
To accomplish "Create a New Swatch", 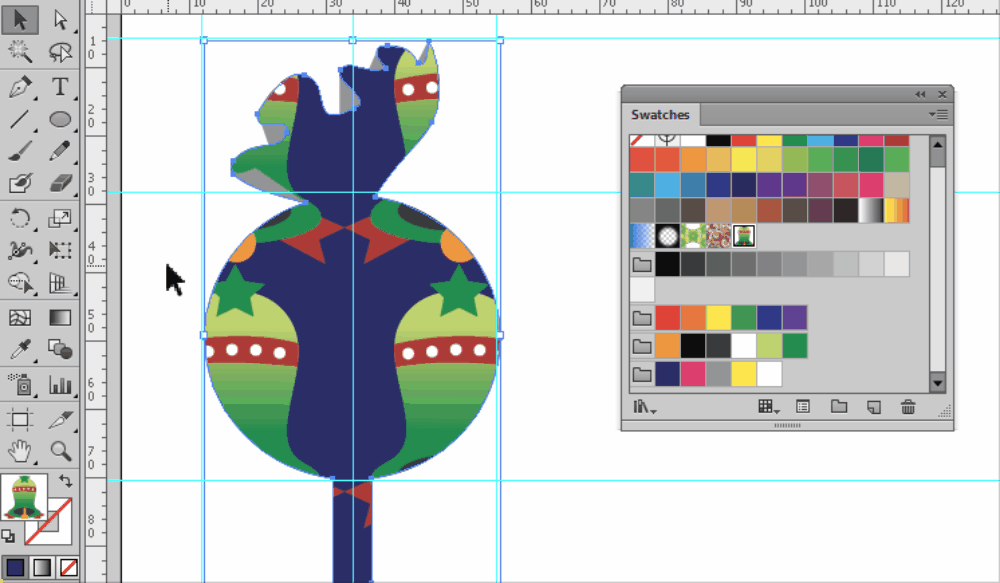I will [874, 407].
